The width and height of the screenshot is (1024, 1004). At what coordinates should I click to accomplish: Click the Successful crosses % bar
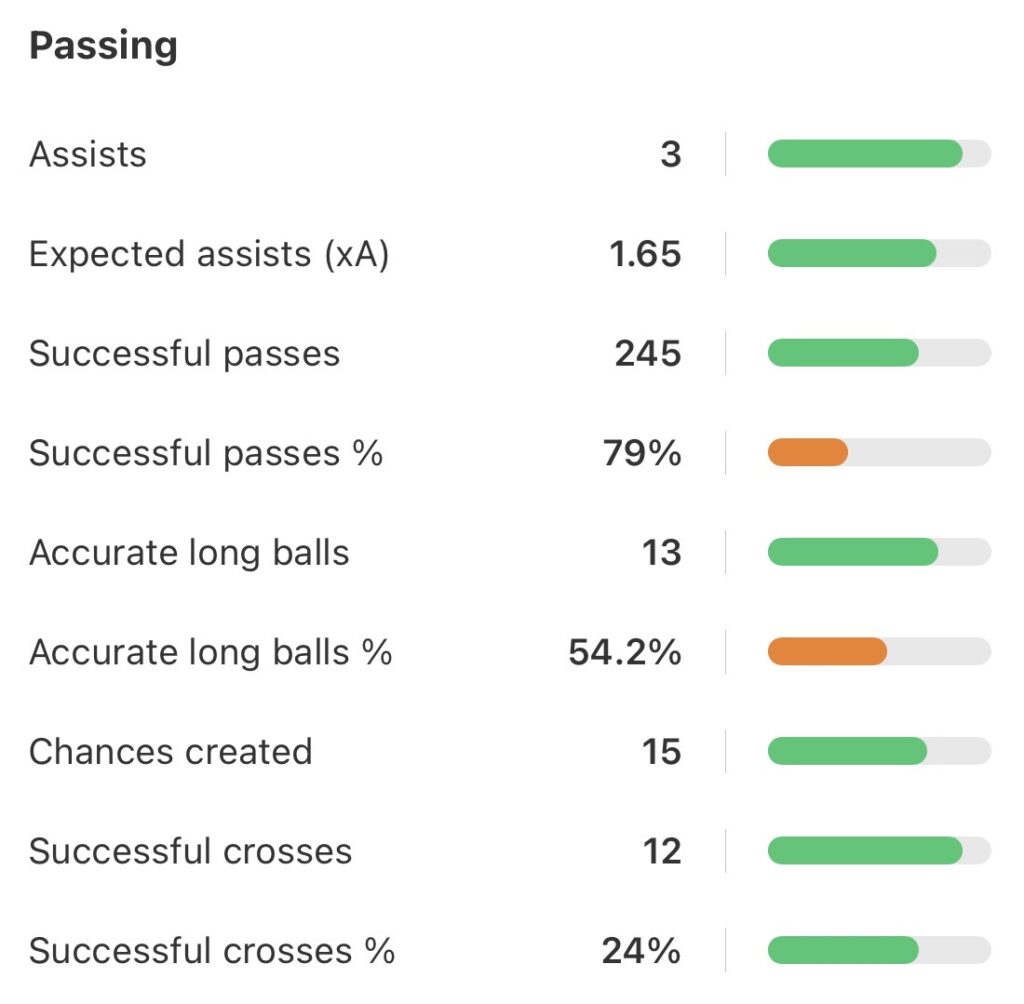coord(843,951)
